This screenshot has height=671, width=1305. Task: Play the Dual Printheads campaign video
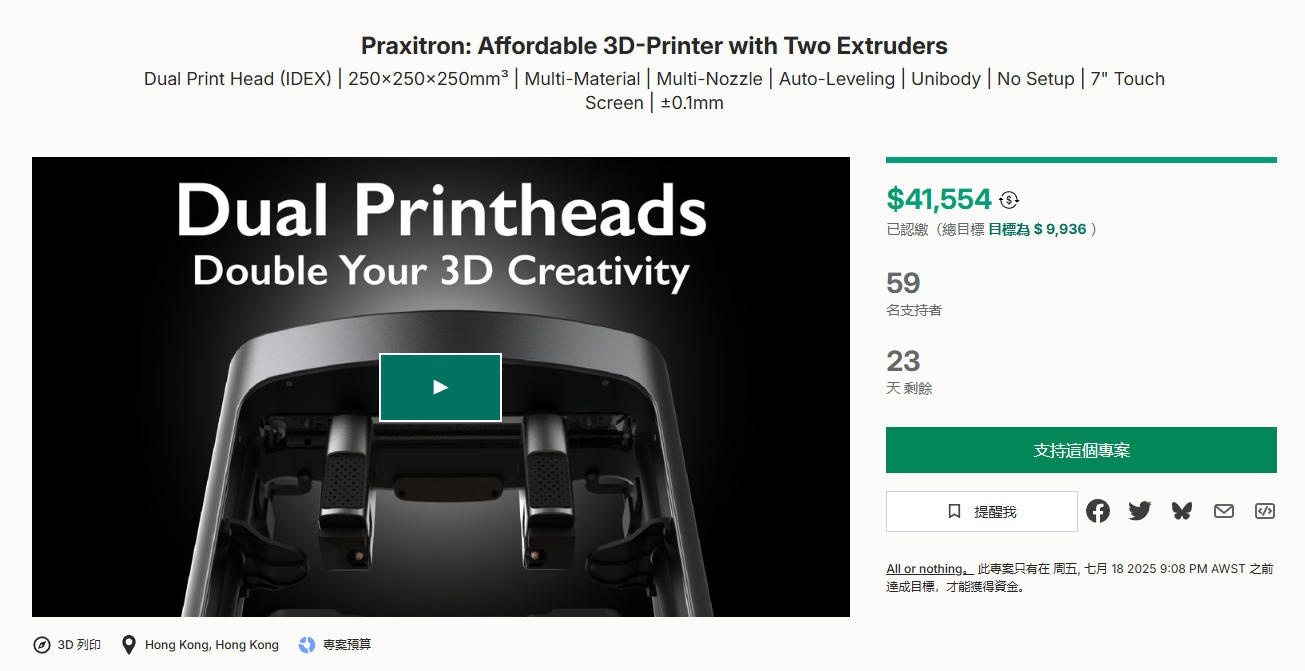click(x=440, y=388)
